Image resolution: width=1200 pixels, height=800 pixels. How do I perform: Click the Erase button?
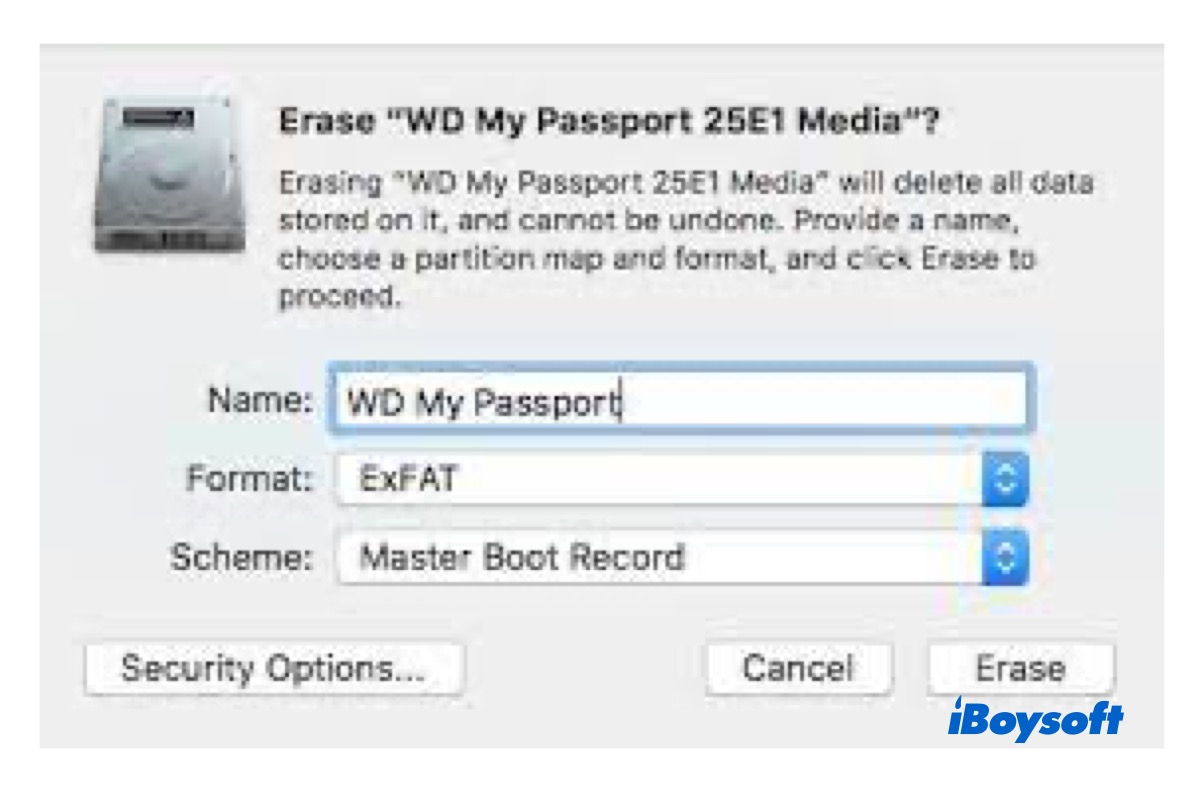tap(1020, 668)
